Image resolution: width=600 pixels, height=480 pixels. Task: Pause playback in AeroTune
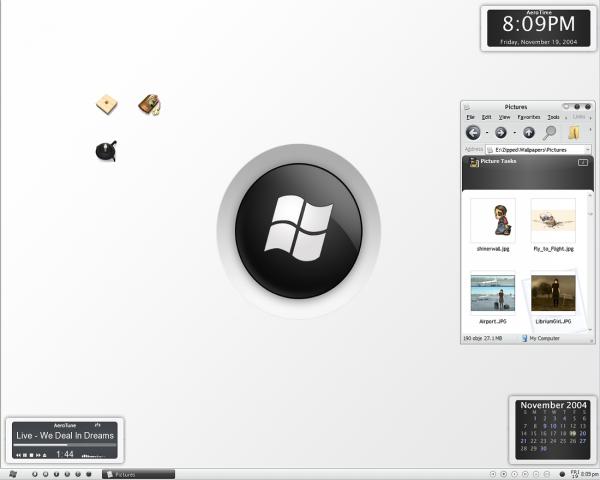tap(25, 455)
